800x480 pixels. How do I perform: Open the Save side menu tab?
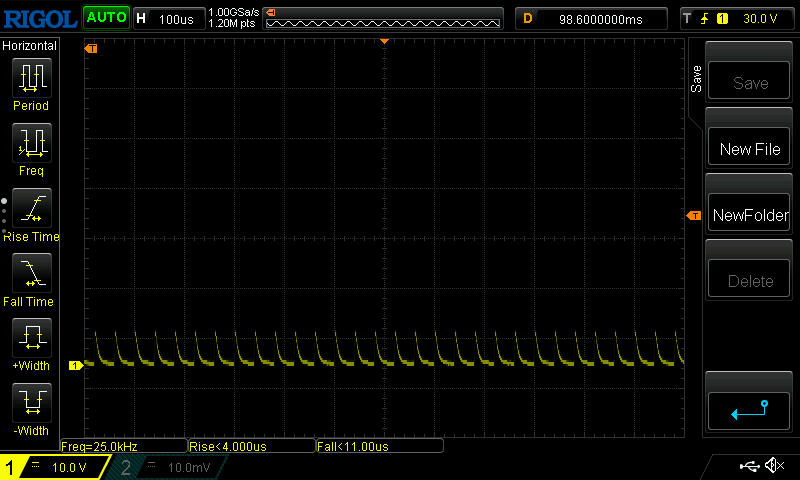pos(696,79)
